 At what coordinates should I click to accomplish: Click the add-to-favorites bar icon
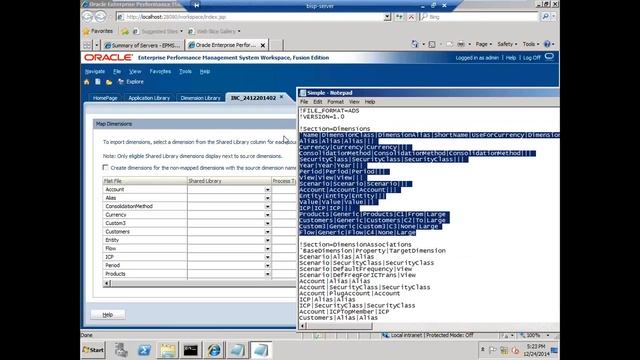[125, 31]
